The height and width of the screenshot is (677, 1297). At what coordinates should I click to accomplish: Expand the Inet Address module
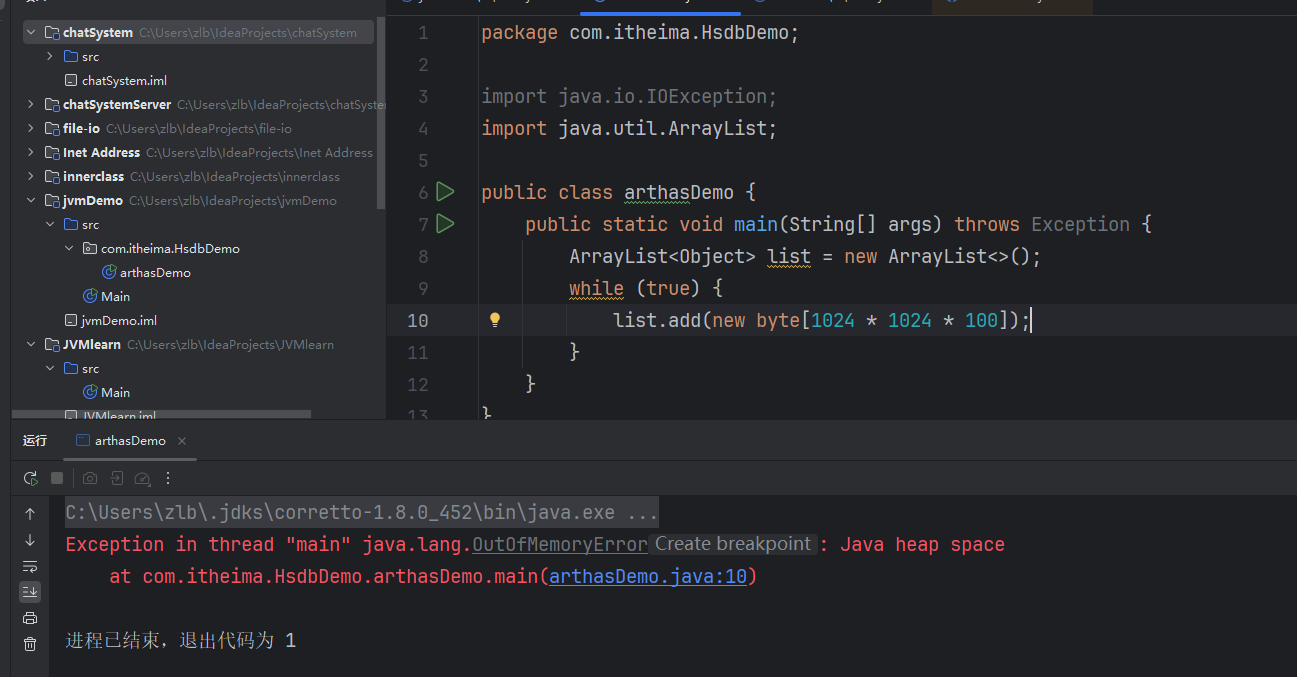point(31,153)
